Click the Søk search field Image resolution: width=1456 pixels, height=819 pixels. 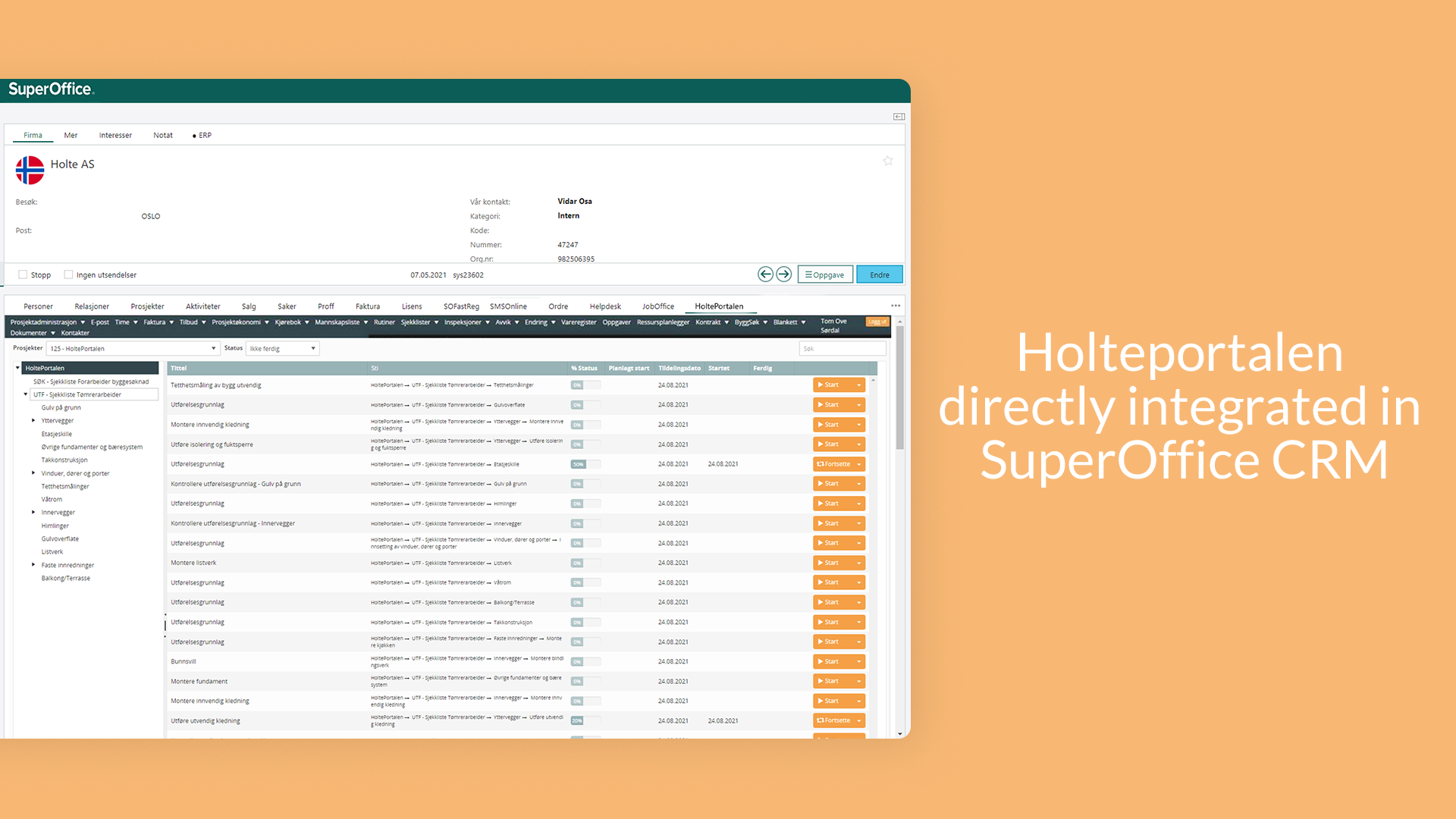point(843,349)
